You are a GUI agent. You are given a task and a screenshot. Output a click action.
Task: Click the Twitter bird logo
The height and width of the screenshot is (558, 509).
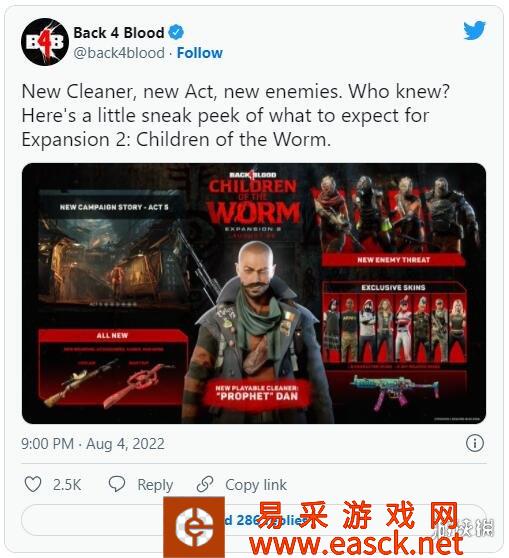point(474,31)
